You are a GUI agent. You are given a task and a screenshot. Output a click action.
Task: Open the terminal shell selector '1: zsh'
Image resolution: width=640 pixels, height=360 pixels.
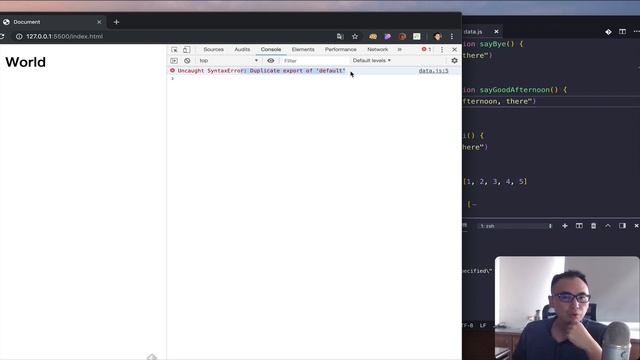[515, 226]
